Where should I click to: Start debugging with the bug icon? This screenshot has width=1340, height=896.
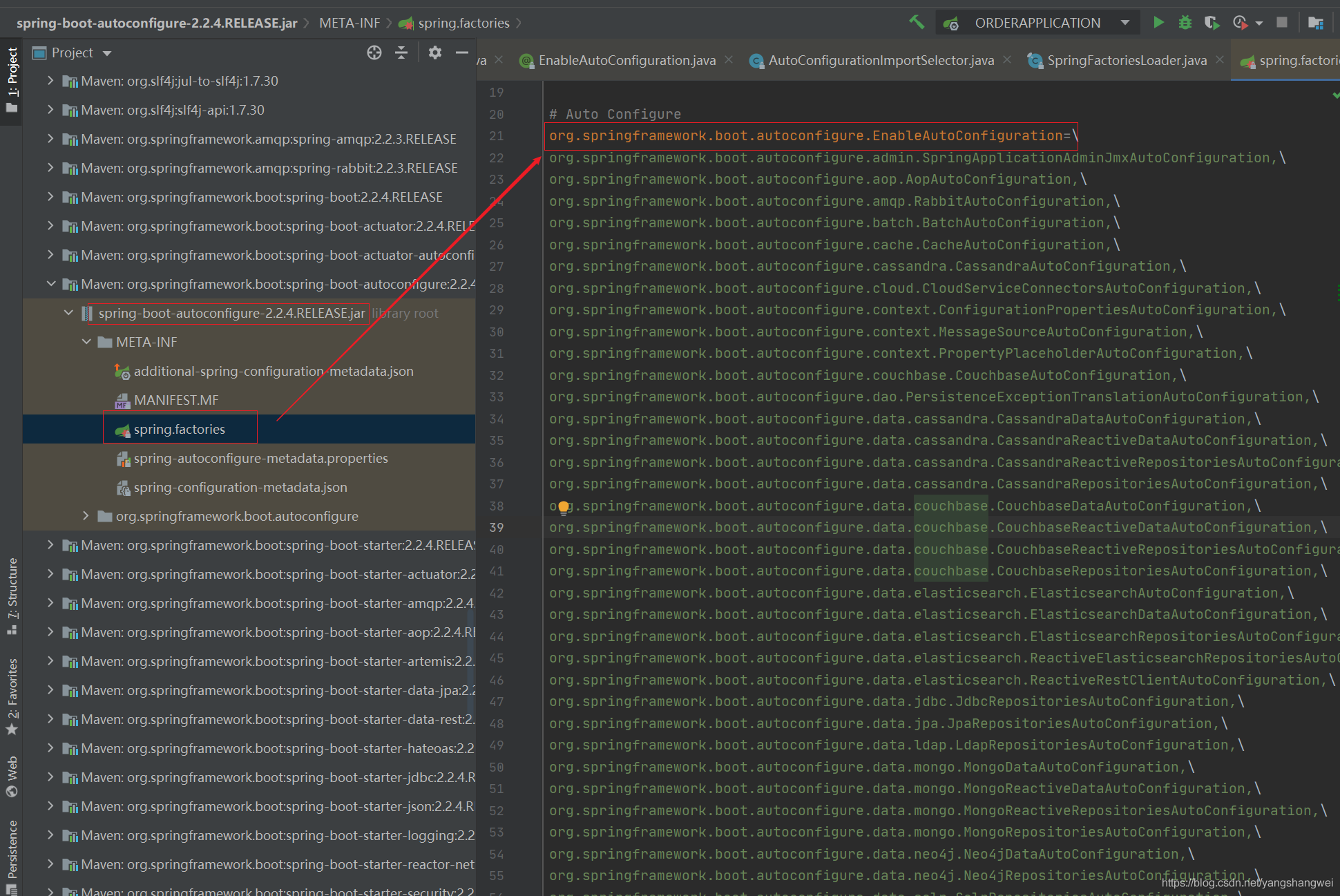(1185, 22)
